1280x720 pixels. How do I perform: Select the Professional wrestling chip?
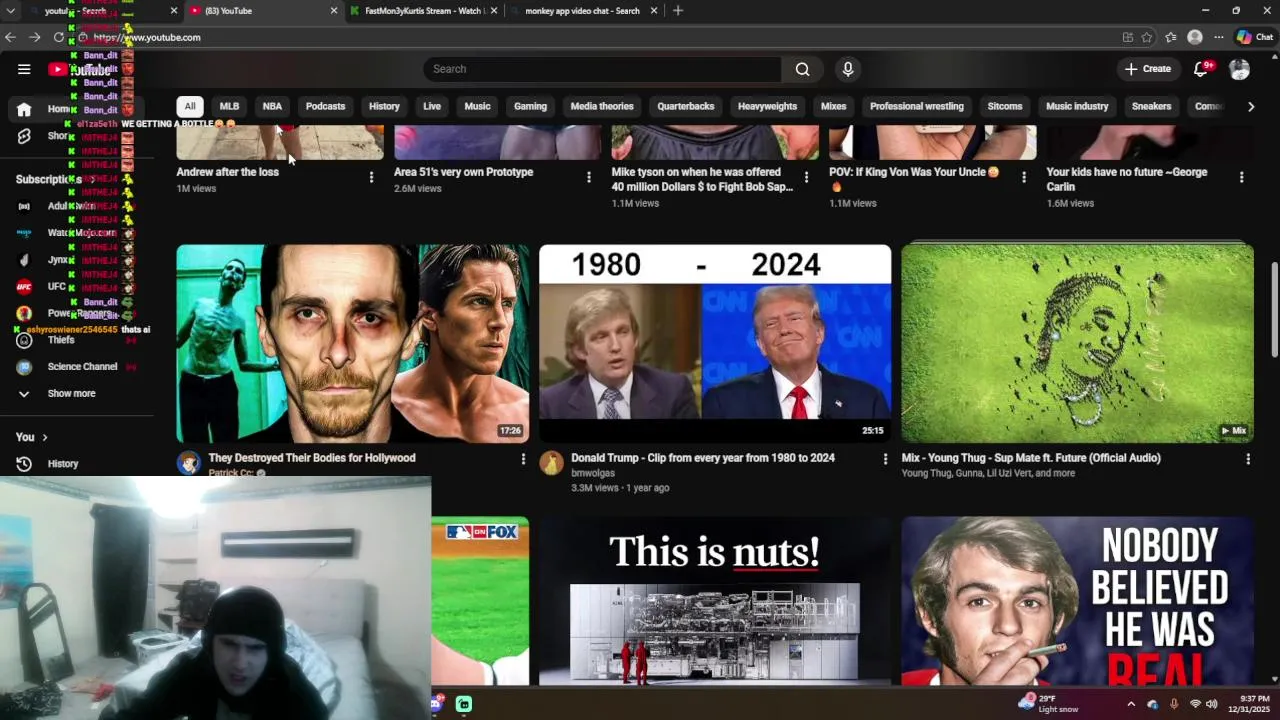pyautogui.click(x=917, y=106)
